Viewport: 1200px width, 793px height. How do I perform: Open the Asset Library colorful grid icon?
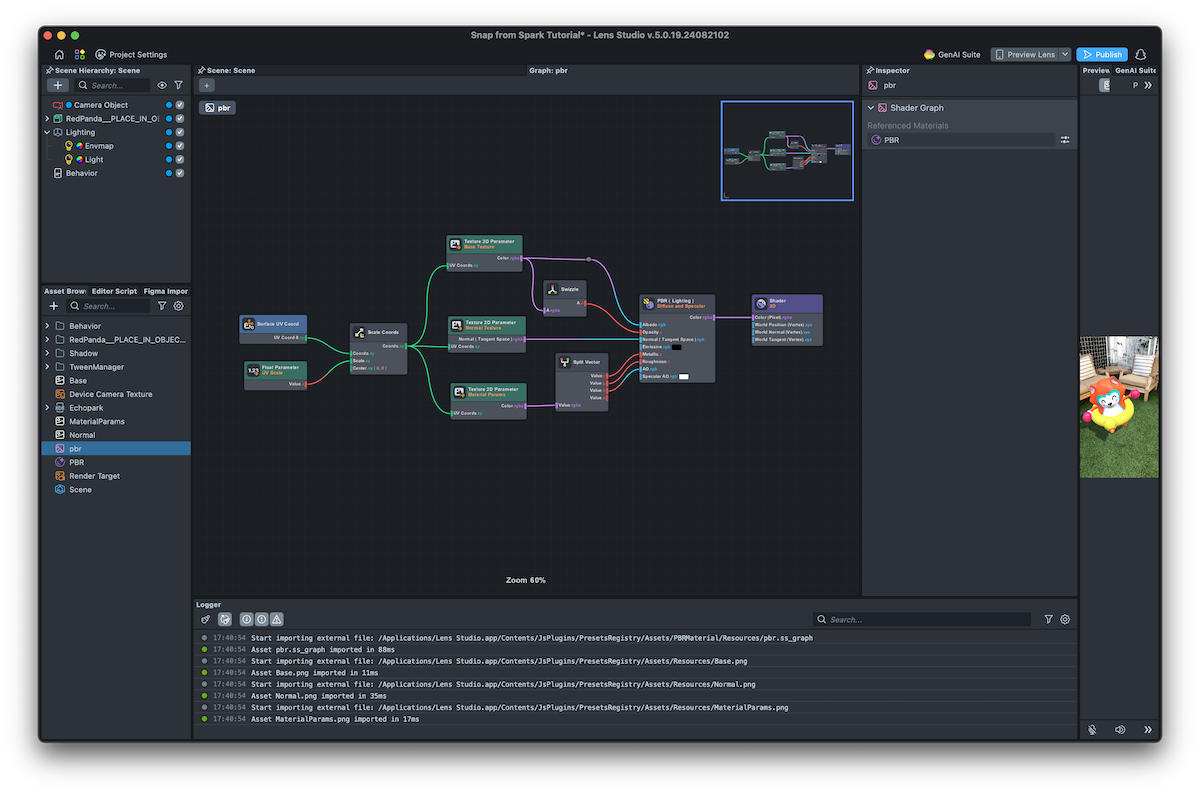(79, 55)
